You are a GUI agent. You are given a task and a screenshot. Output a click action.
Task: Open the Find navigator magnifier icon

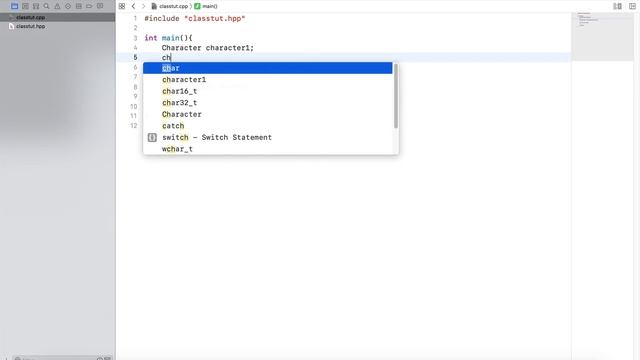[x=47, y=6]
